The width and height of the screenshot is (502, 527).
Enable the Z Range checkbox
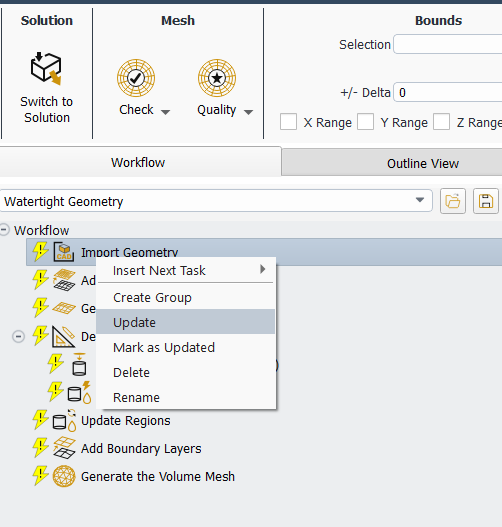[x=442, y=121]
